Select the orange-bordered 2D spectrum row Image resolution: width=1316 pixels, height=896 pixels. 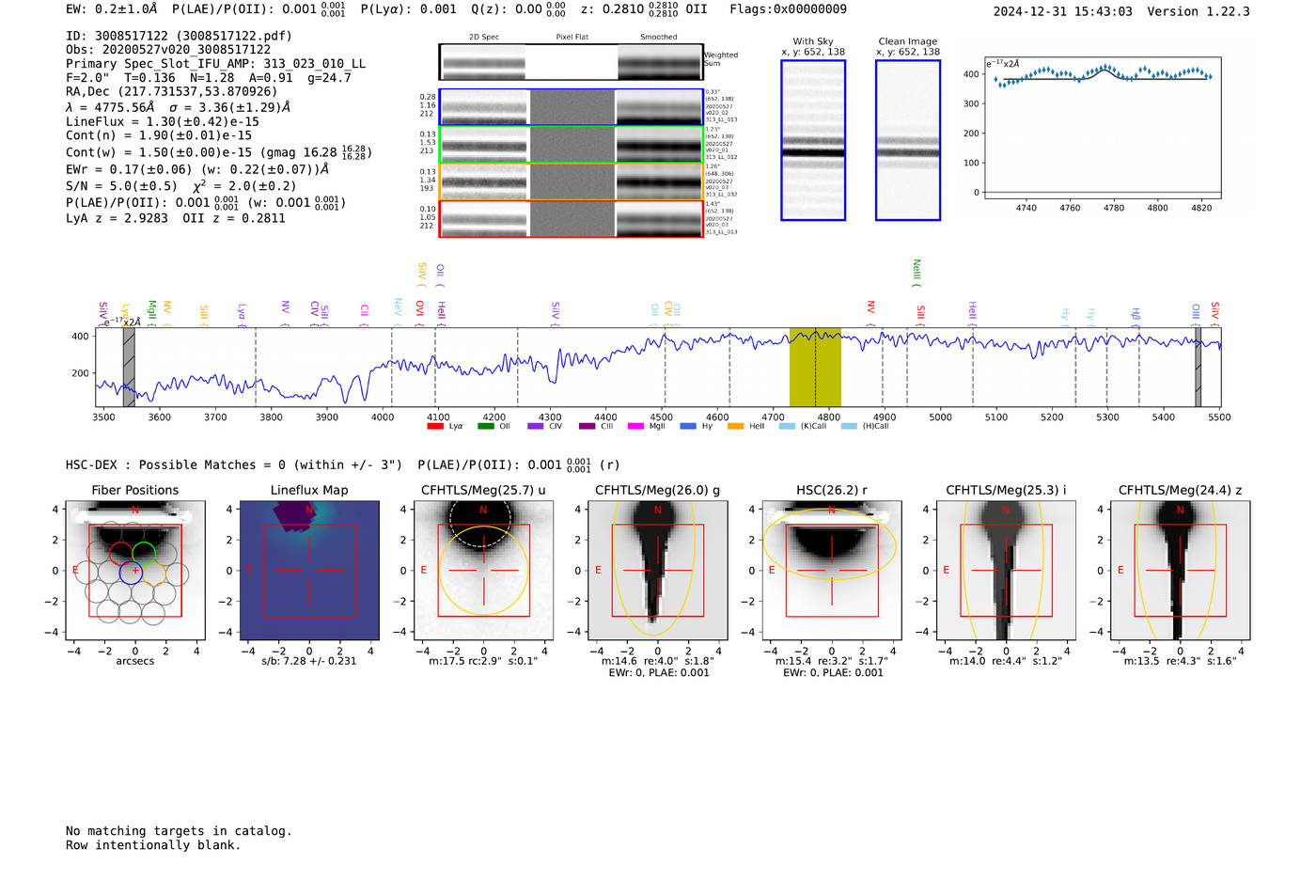[572, 181]
